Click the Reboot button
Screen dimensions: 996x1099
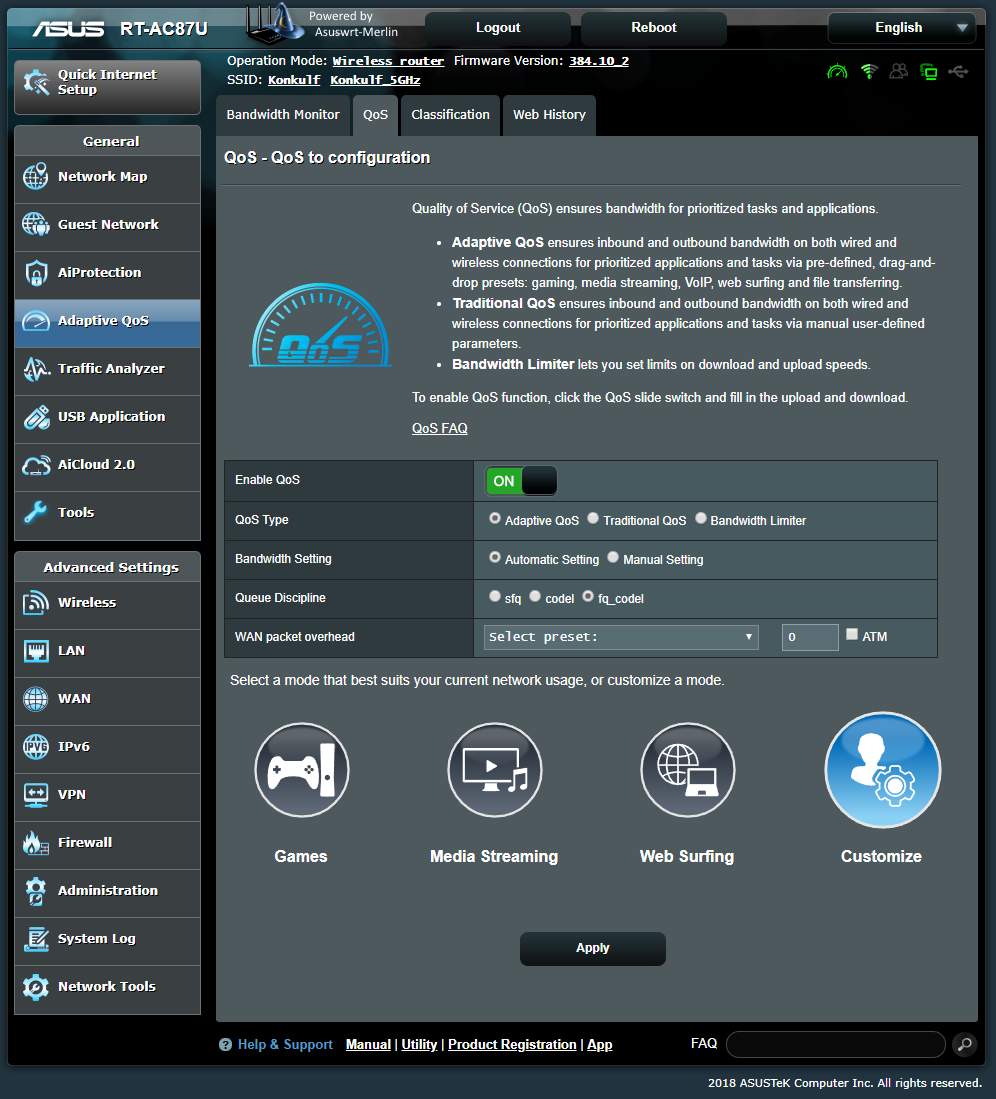pos(653,28)
